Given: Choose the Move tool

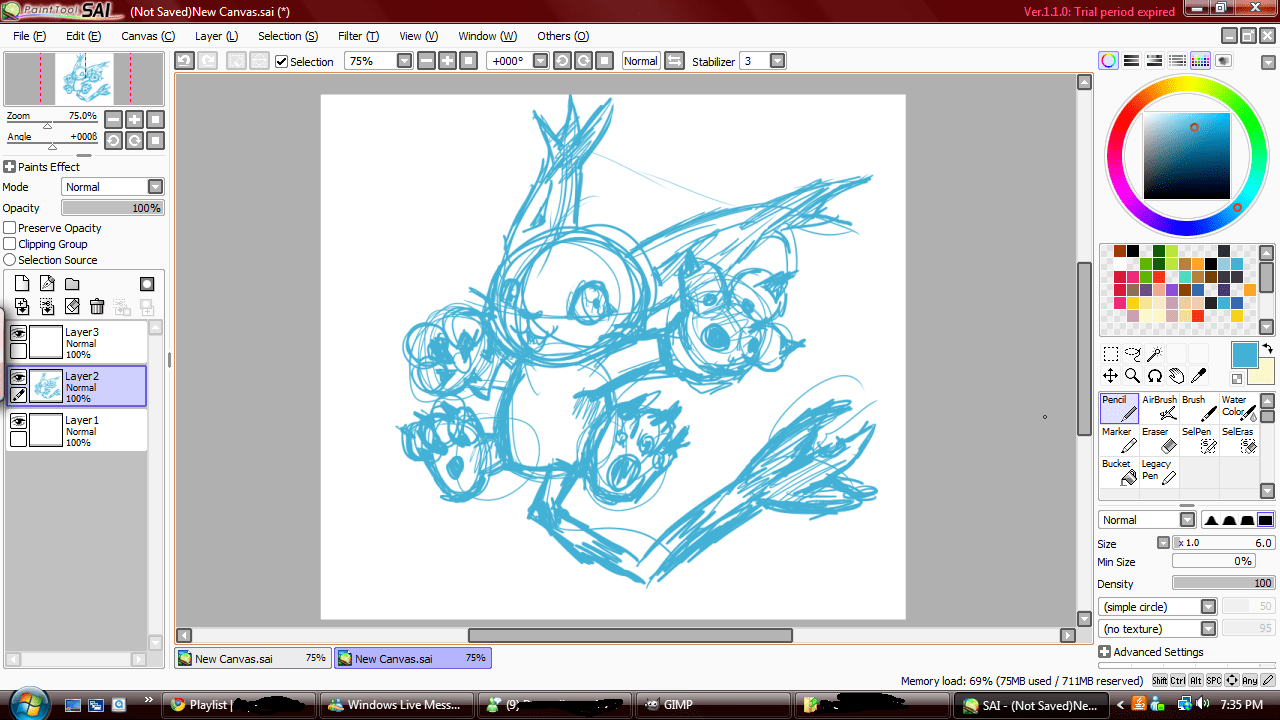Looking at the screenshot, I should 1111,376.
